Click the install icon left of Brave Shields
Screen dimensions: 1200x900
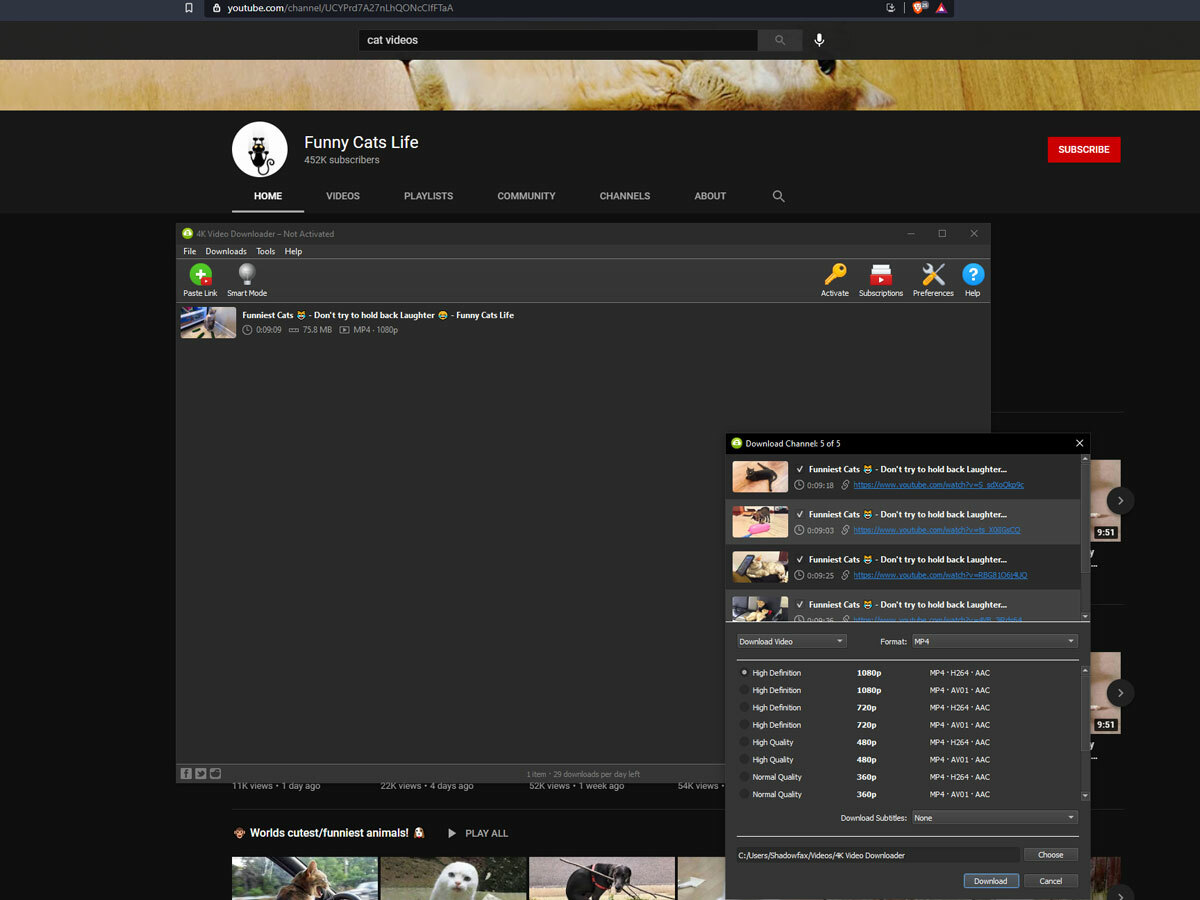pos(891,8)
